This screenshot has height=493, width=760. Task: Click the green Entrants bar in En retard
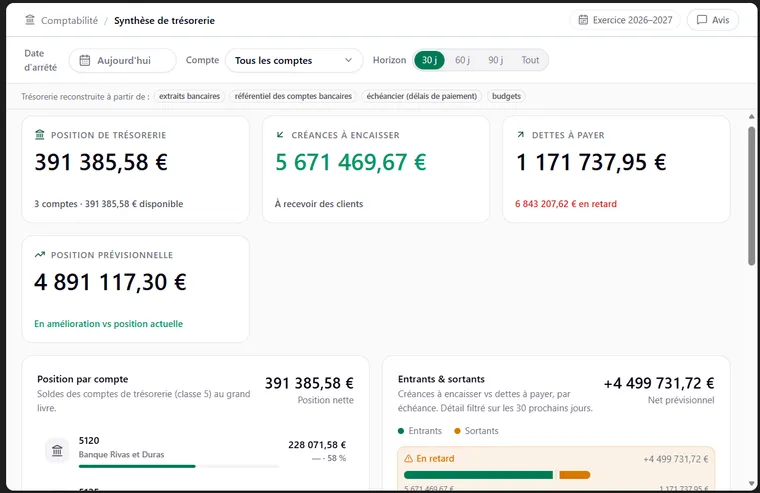[478, 475]
